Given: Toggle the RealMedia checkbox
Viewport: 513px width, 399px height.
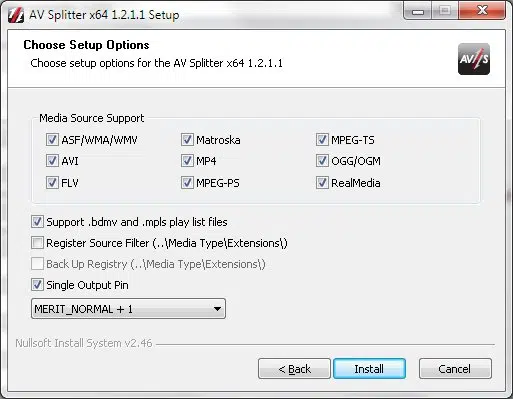Looking at the screenshot, I should [x=322, y=183].
